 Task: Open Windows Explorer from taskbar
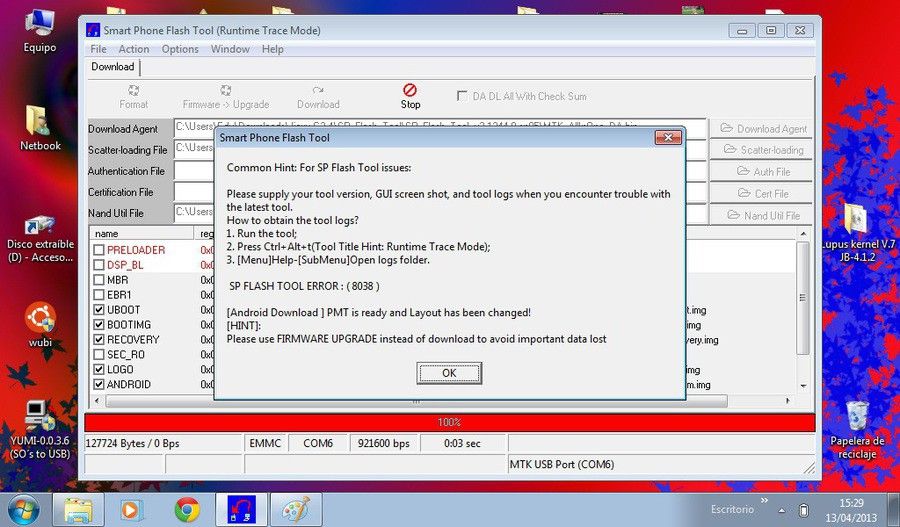point(78,510)
